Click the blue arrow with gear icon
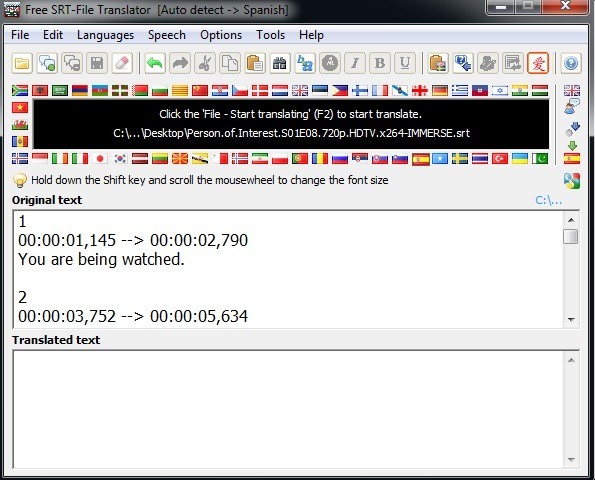595x480 pixels. (x=572, y=129)
